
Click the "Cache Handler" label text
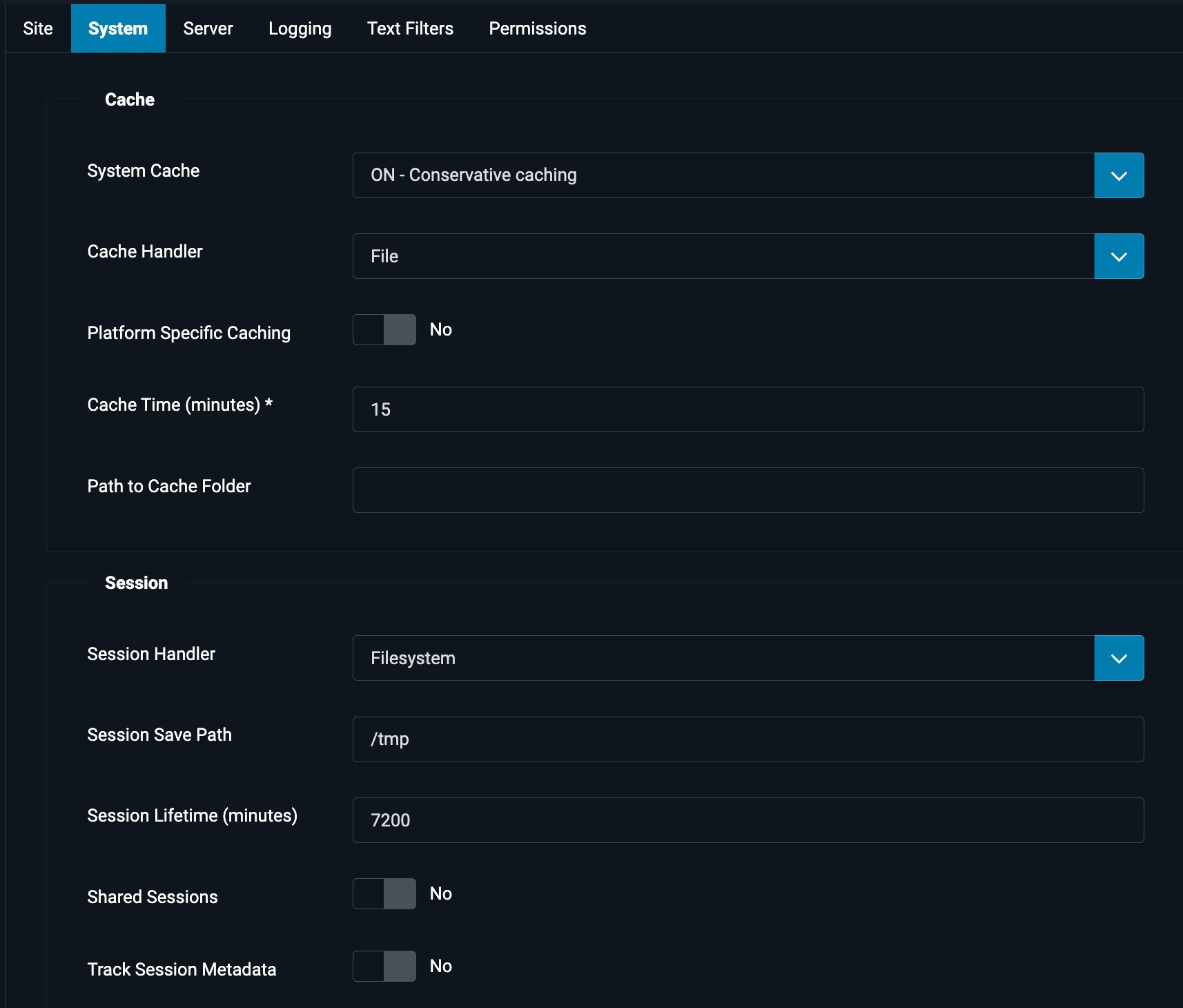145,251
